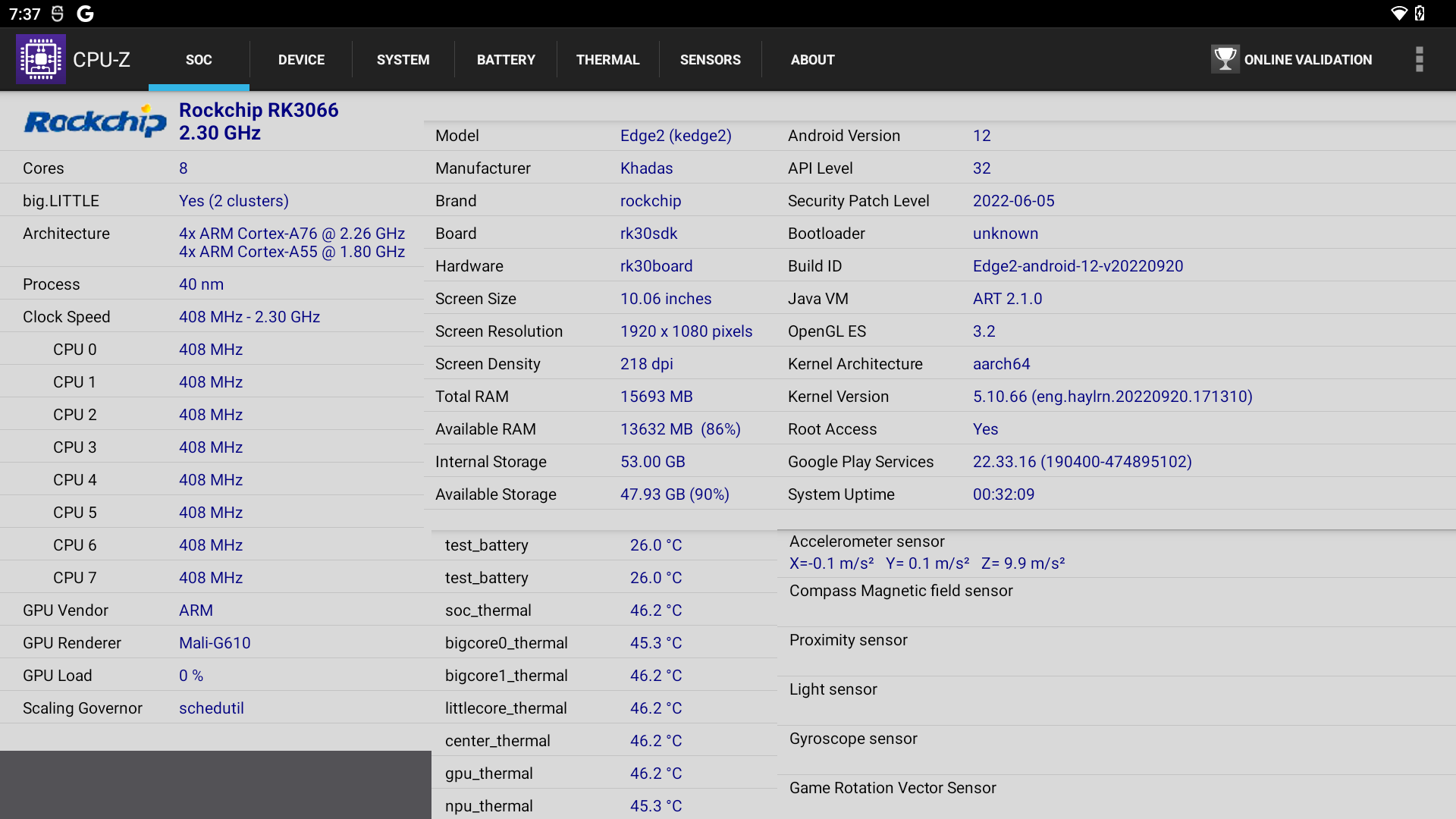
Task: Select the big.LITTLE value Yes (2 clusters)
Action: pos(234,201)
